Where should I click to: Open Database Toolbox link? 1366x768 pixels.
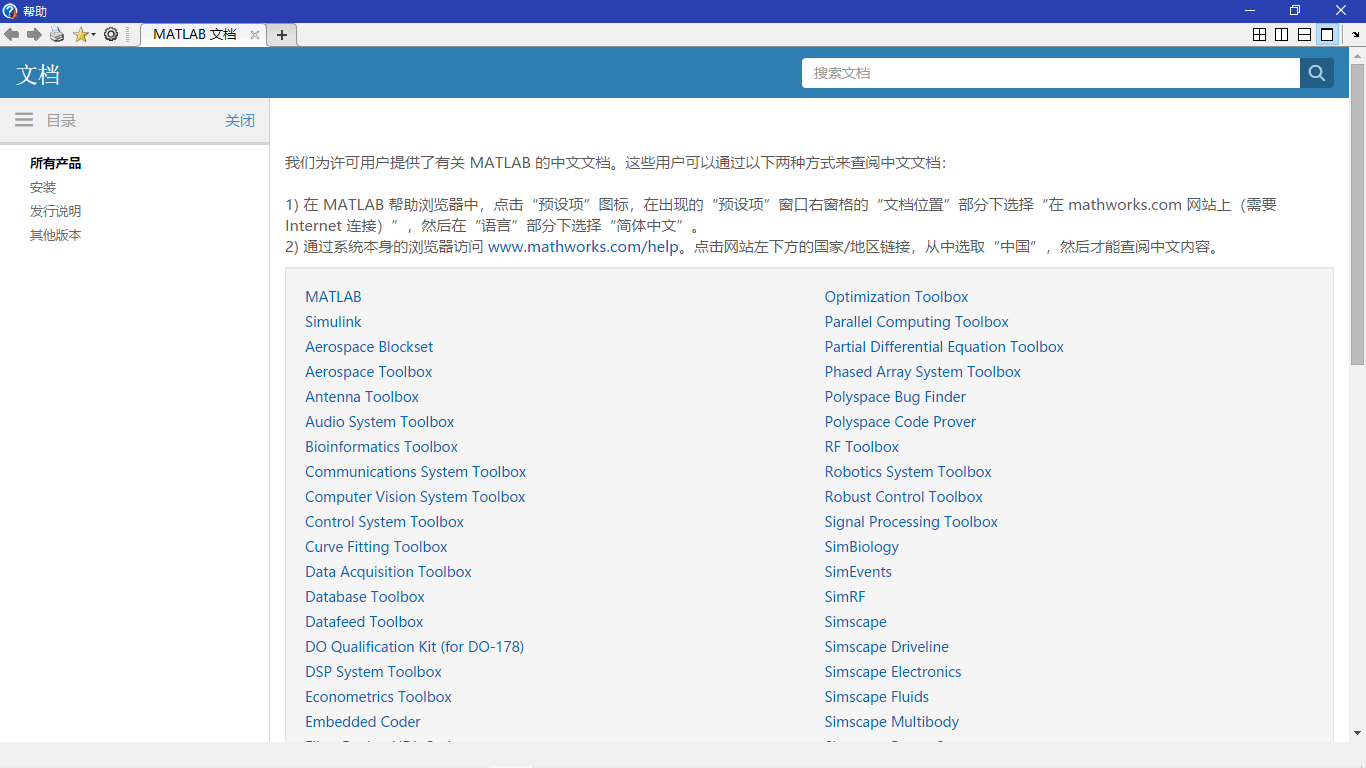(365, 597)
